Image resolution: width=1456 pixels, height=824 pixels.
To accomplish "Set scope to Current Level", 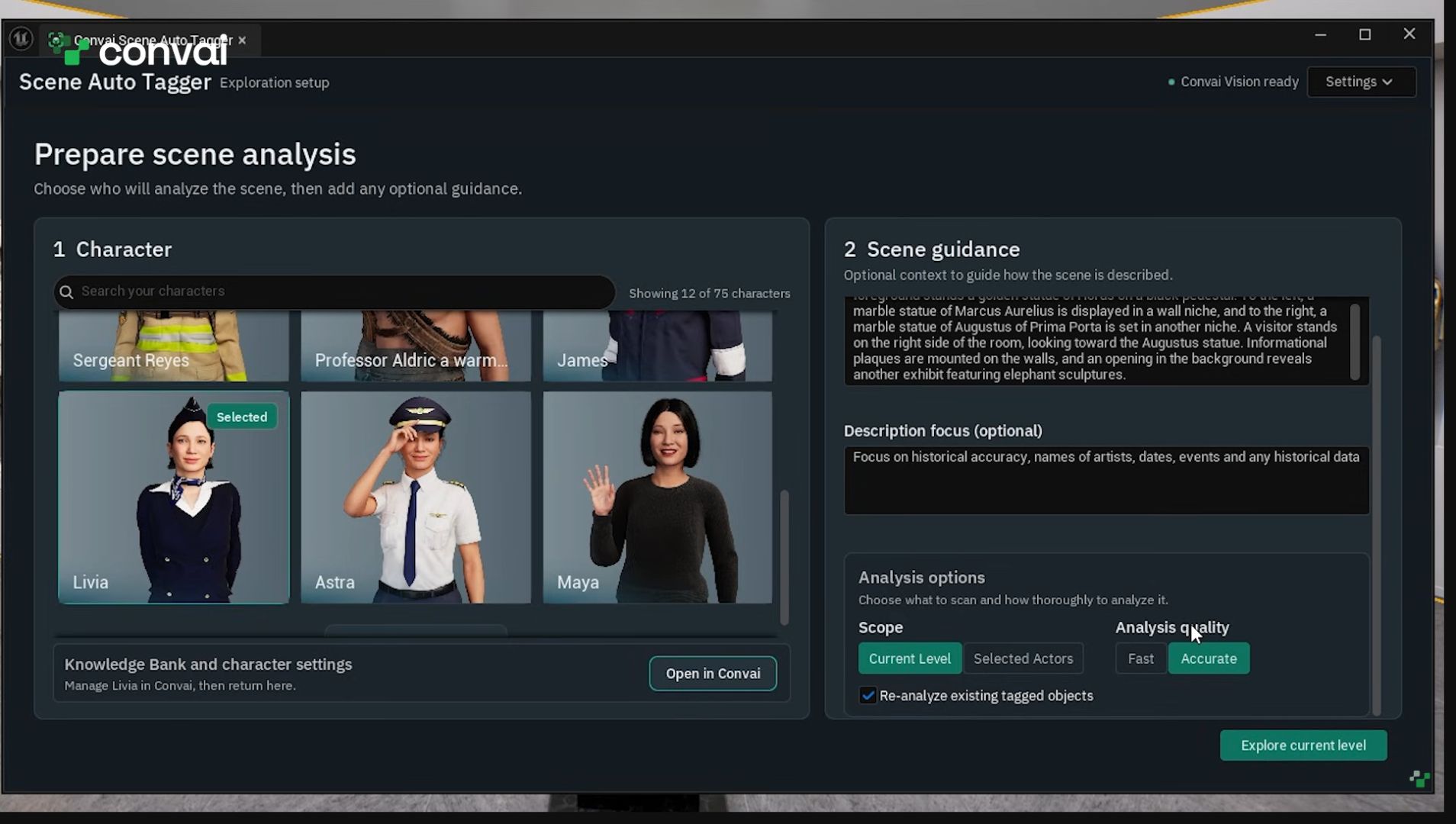I will 910,658.
